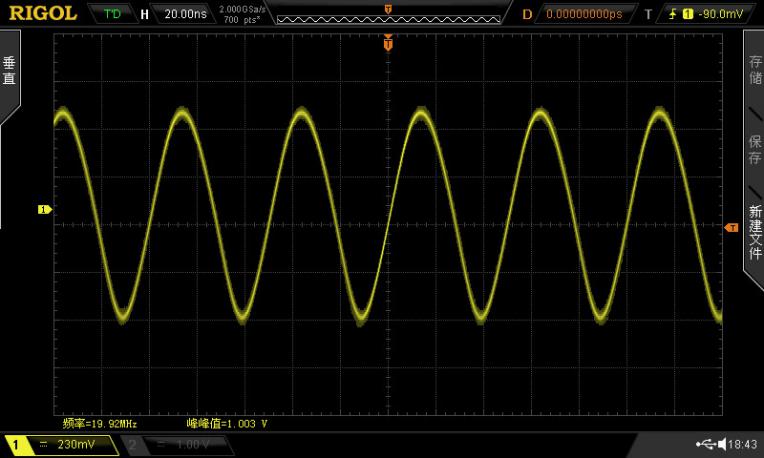
Task: Click the T trigger label in header
Action: click(648, 14)
